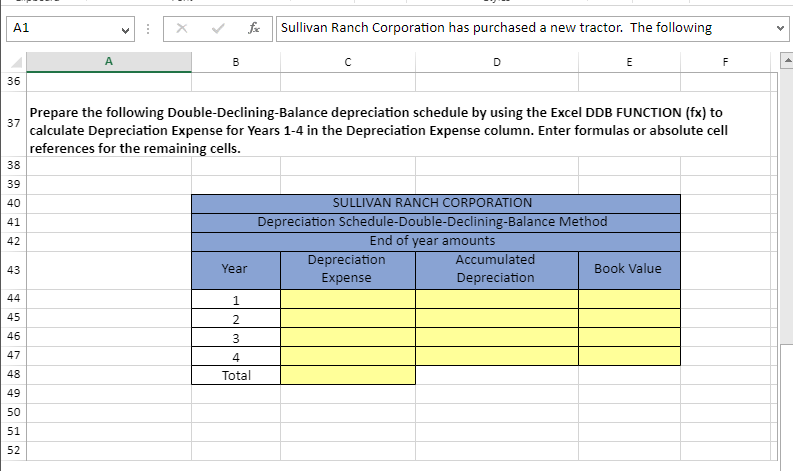Click the Enter checkmark icon in formula bar
This screenshot has width=793, height=471.
tap(218, 28)
